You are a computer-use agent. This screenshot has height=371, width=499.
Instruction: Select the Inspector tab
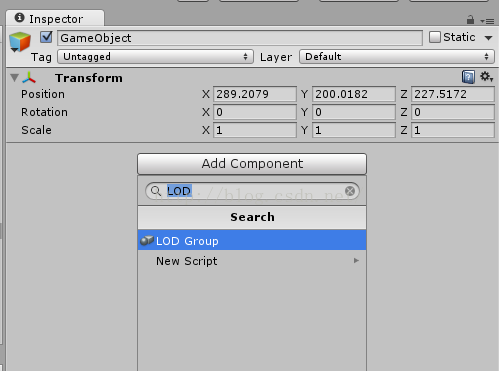click(55, 19)
